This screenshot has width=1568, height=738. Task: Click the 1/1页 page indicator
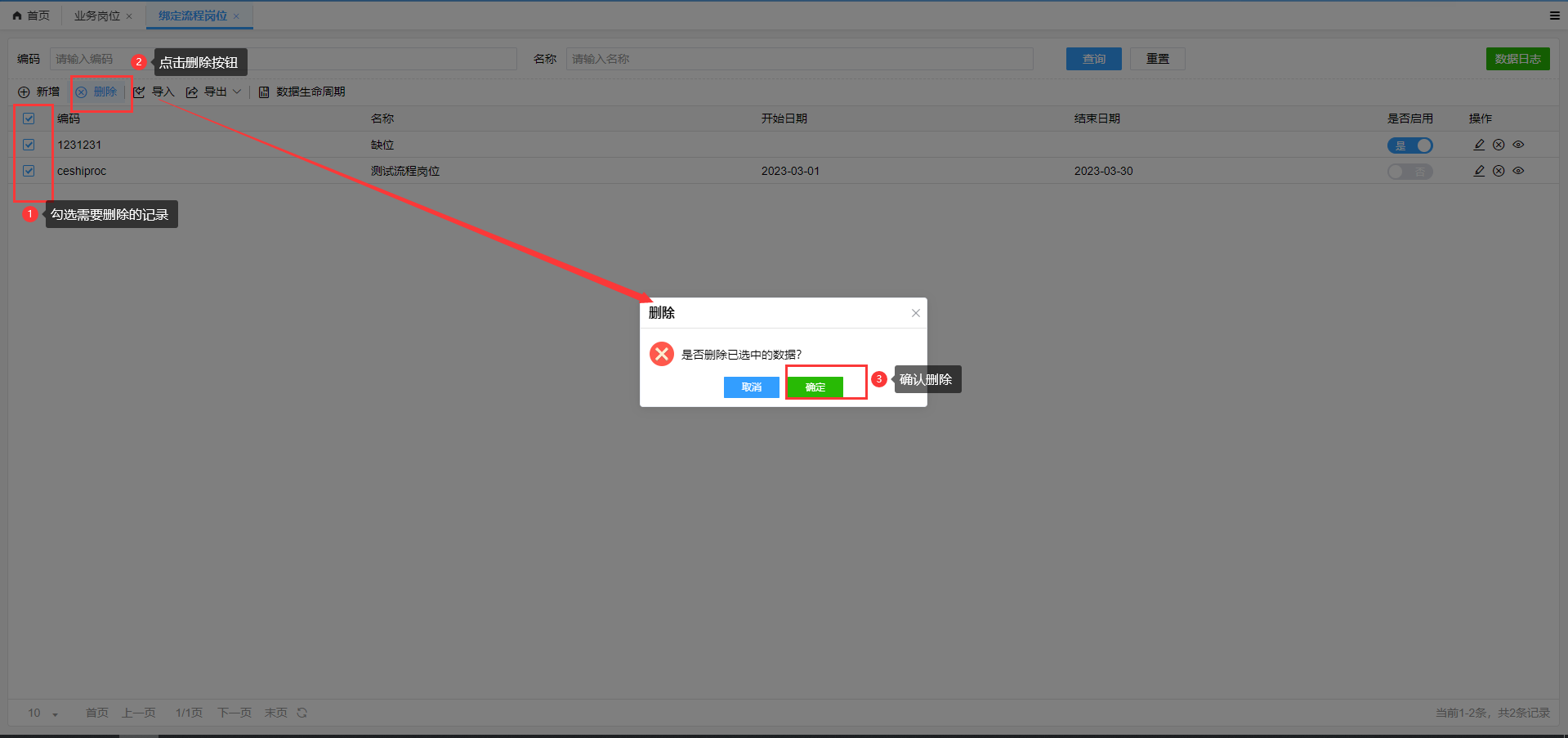pyautogui.click(x=189, y=713)
